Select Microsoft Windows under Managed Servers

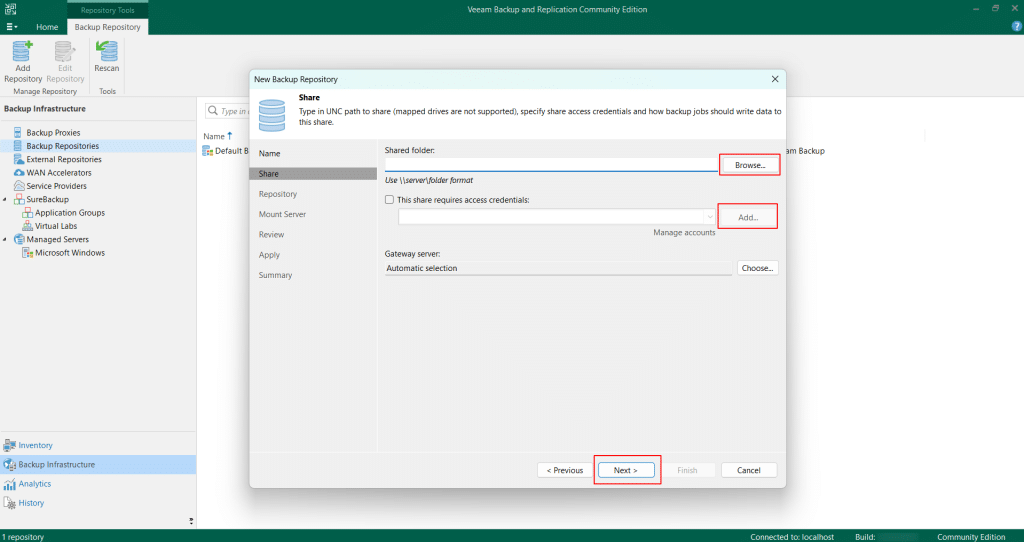pyautogui.click(x=70, y=253)
